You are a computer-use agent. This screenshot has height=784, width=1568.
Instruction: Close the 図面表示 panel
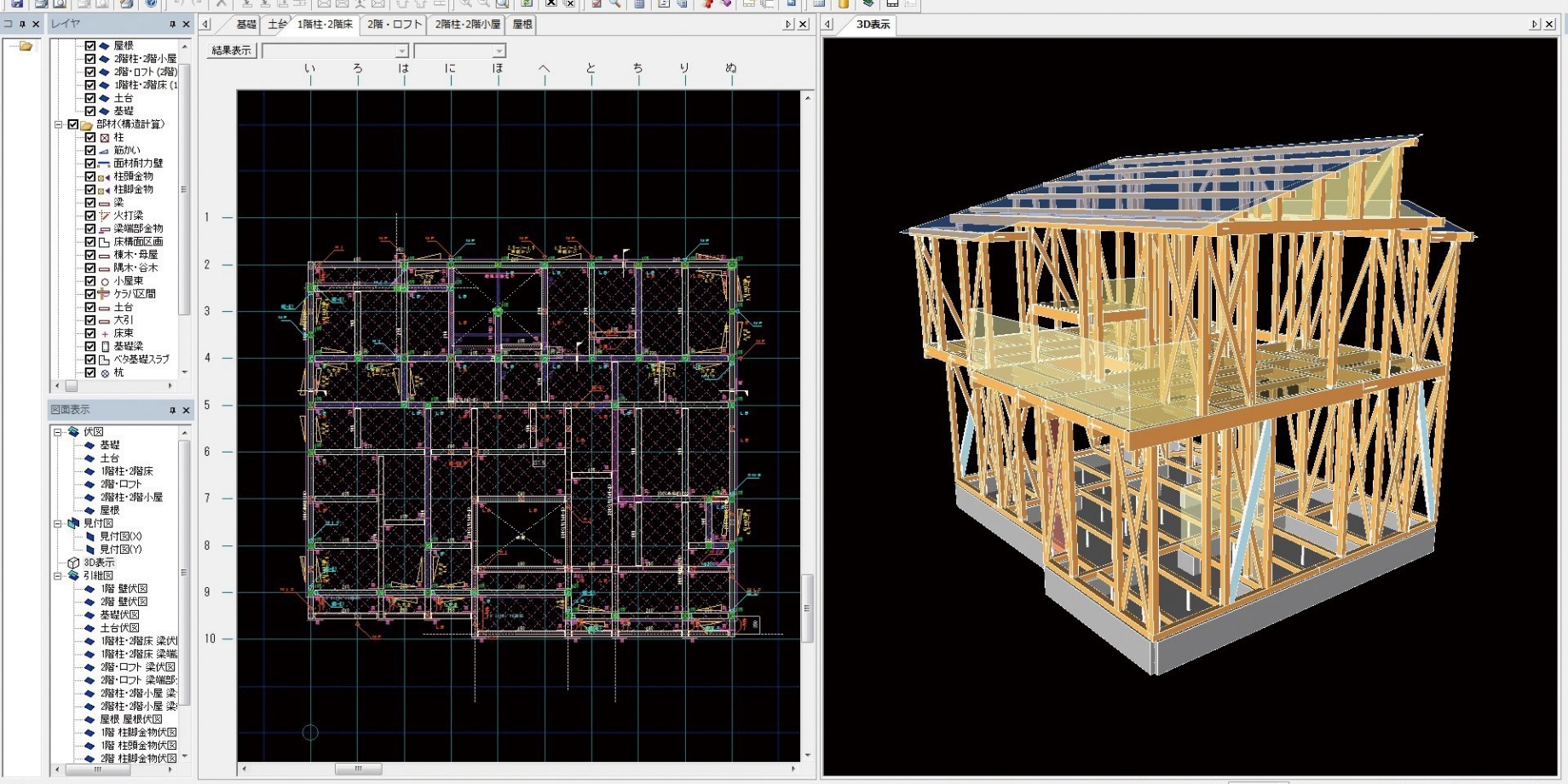(187, 411)
